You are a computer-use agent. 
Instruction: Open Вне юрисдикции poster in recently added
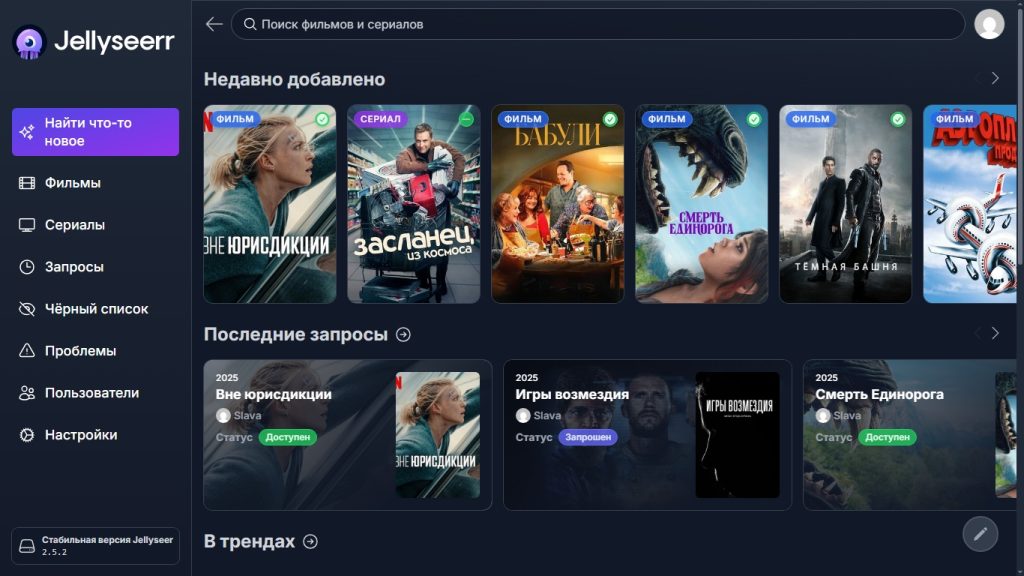pyautogui.click(x=270, y=204)
